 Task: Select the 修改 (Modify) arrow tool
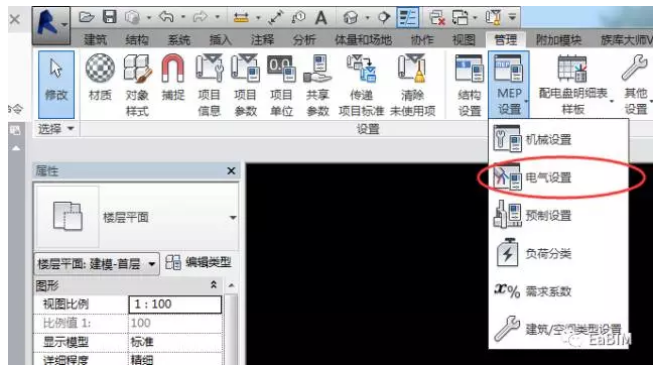(x=56, y=84)
